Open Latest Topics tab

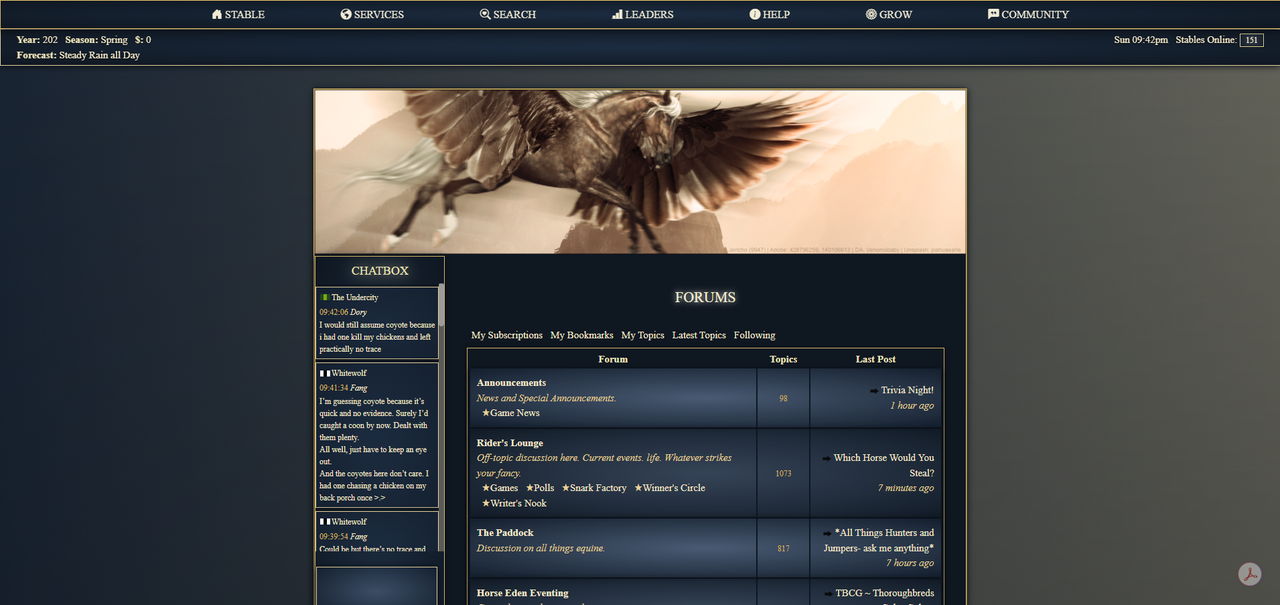pyautogui.click(x=699, y=335)
